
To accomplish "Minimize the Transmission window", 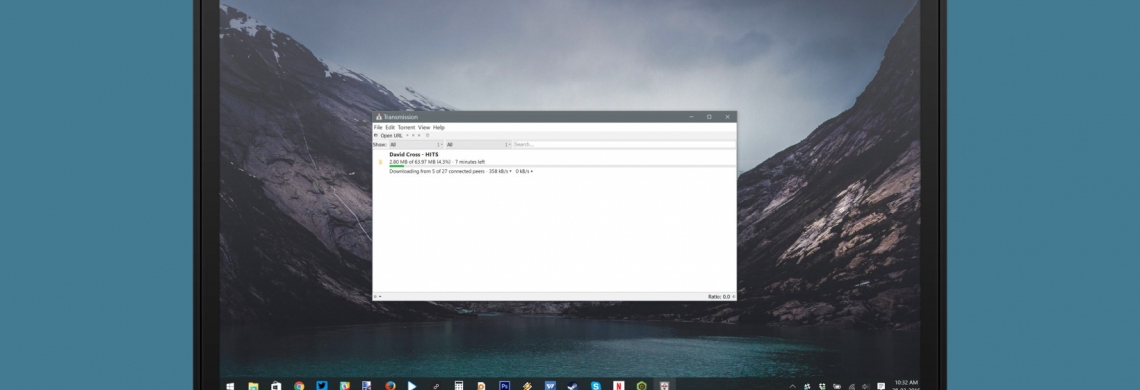I will coord(691,116).
